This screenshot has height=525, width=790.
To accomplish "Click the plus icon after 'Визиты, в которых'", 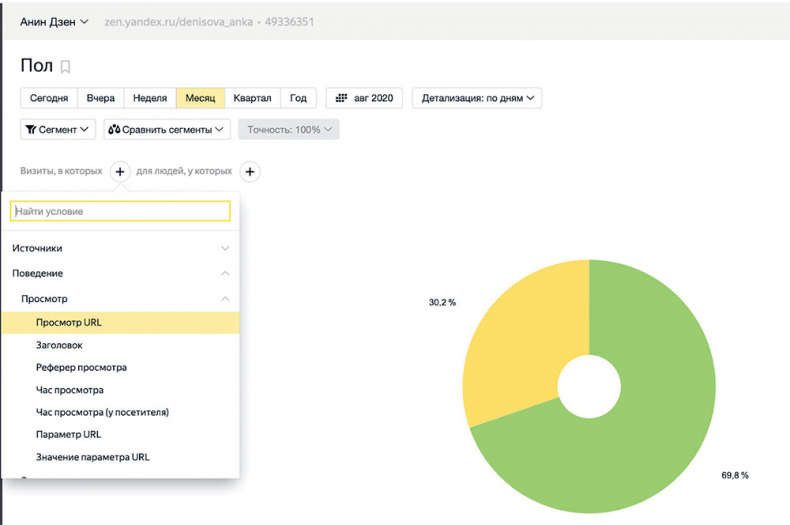I will pos(119,171).
